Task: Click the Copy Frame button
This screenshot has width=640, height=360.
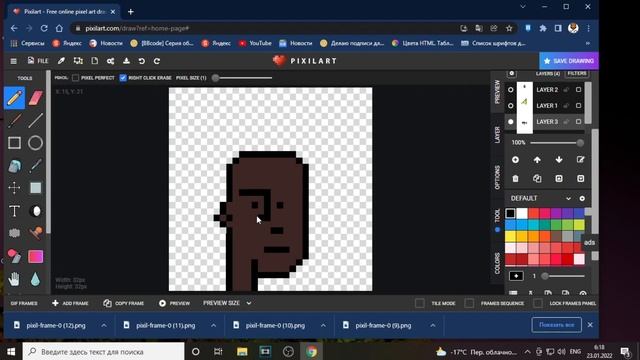Action: click(x=124, y=303)
